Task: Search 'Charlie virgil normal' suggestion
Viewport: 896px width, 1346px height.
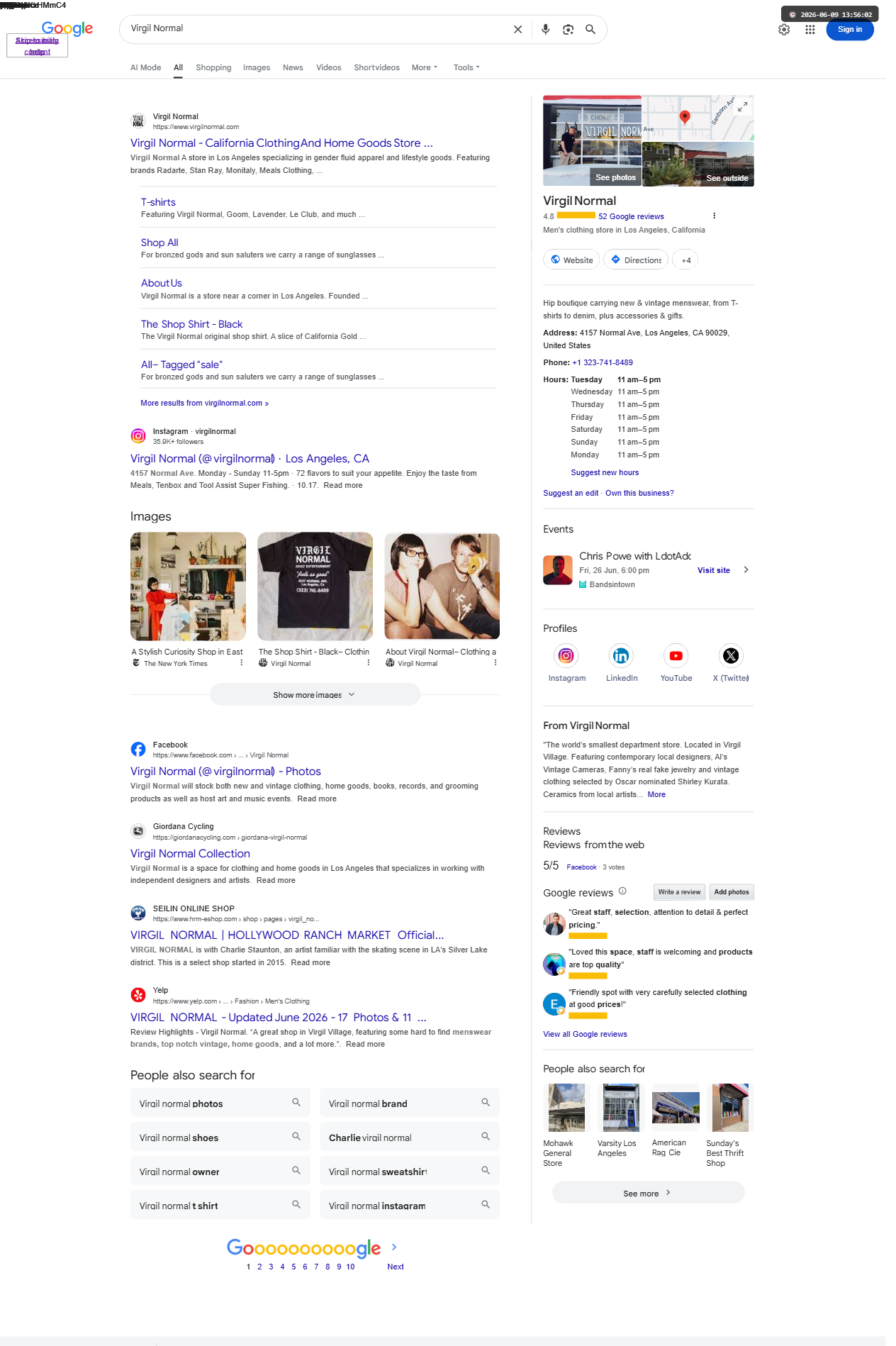Action: [x=410, y=1137]
